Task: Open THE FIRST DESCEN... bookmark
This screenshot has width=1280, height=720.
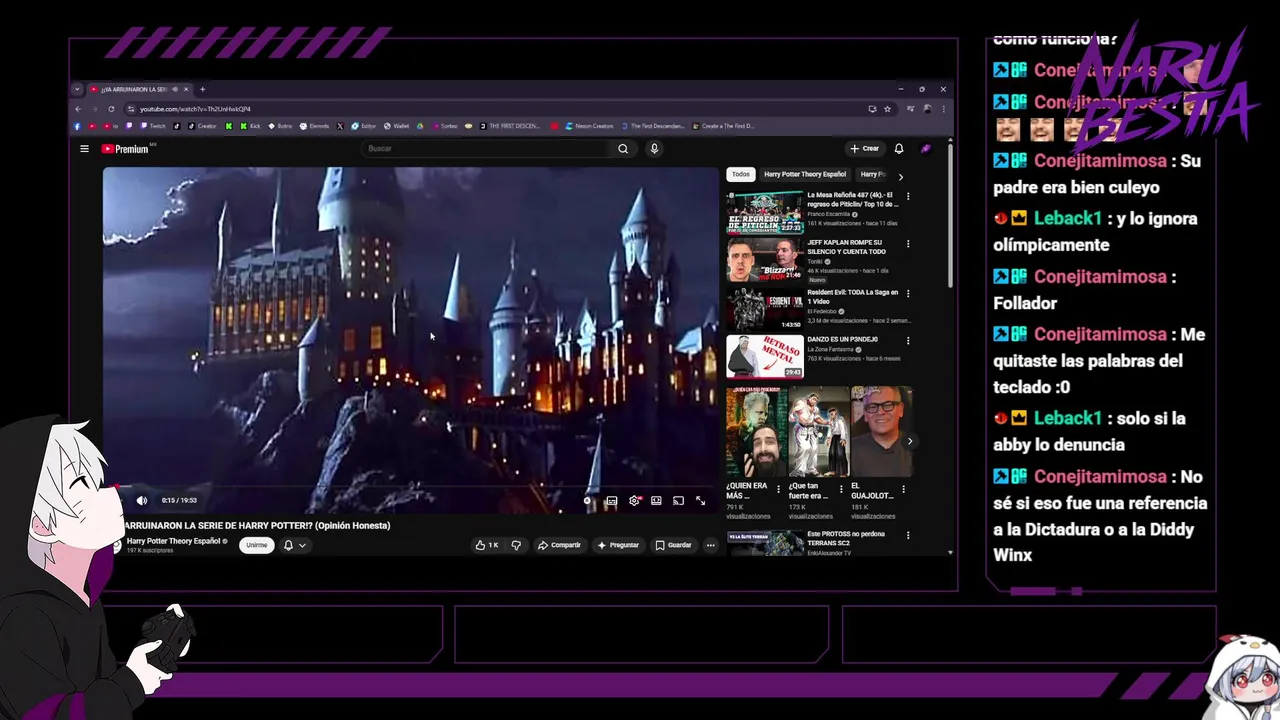Action: pyautogui.click(x=508, y=126)
